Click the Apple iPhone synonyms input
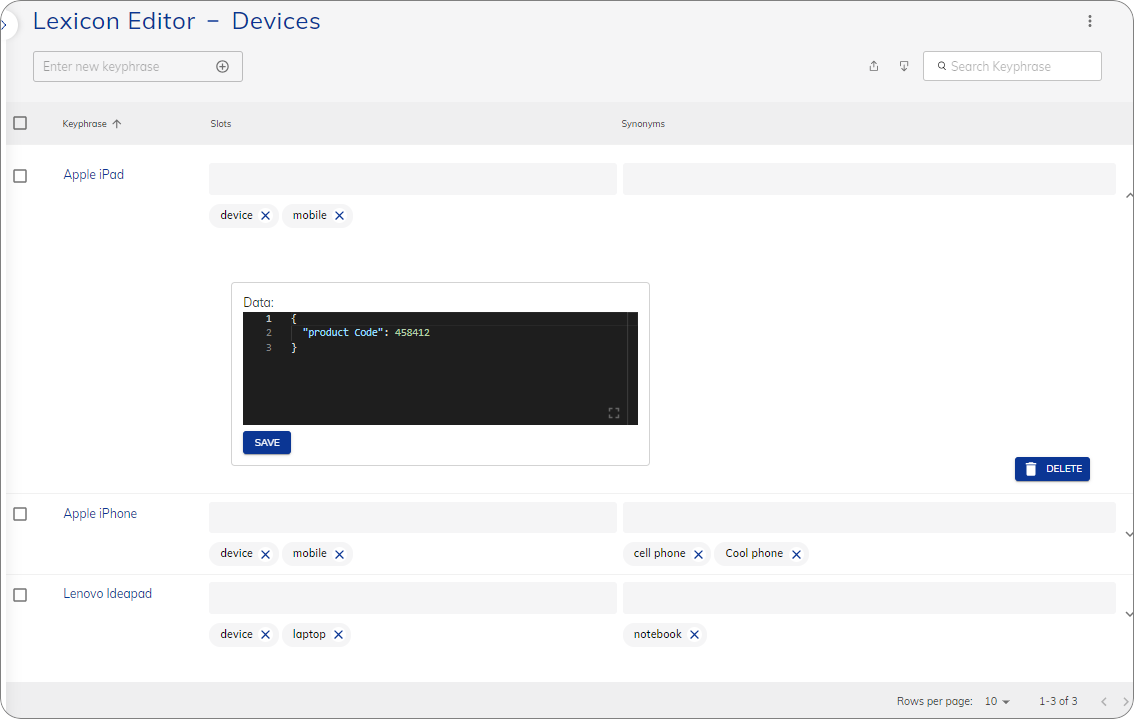This screenshot has height=719, width=1134. point(869,518)
